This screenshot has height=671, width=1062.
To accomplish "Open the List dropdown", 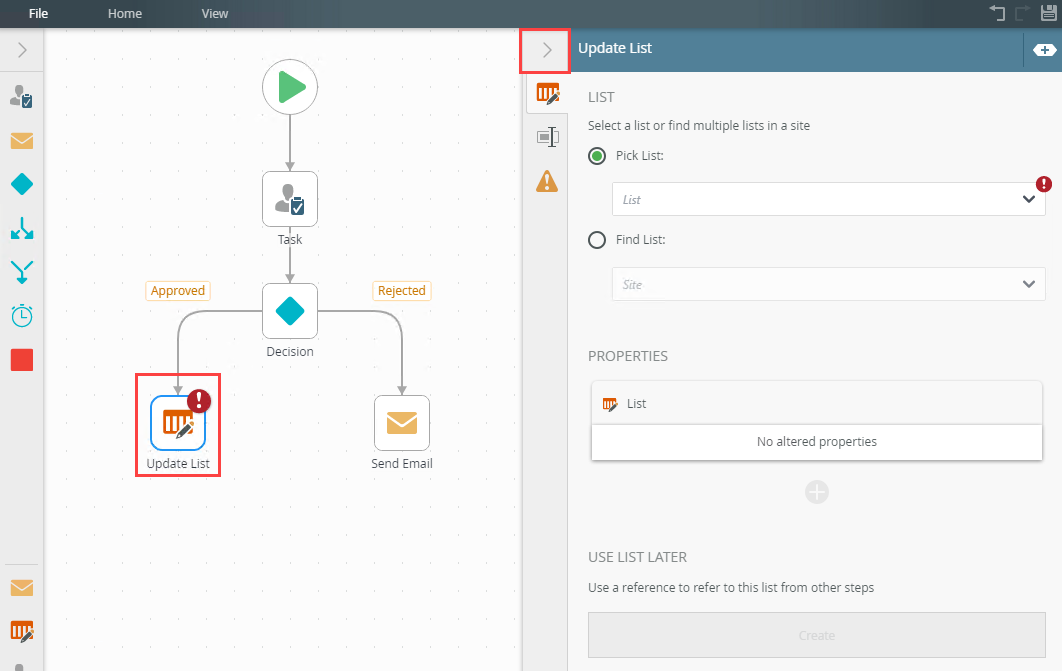I will (x=828, y=199).
